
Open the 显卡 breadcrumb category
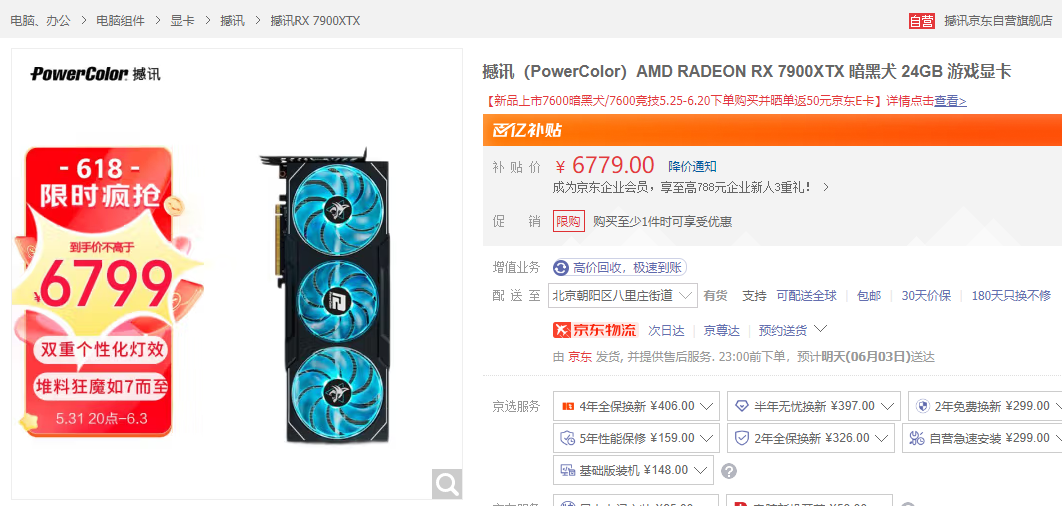point(182,21)
